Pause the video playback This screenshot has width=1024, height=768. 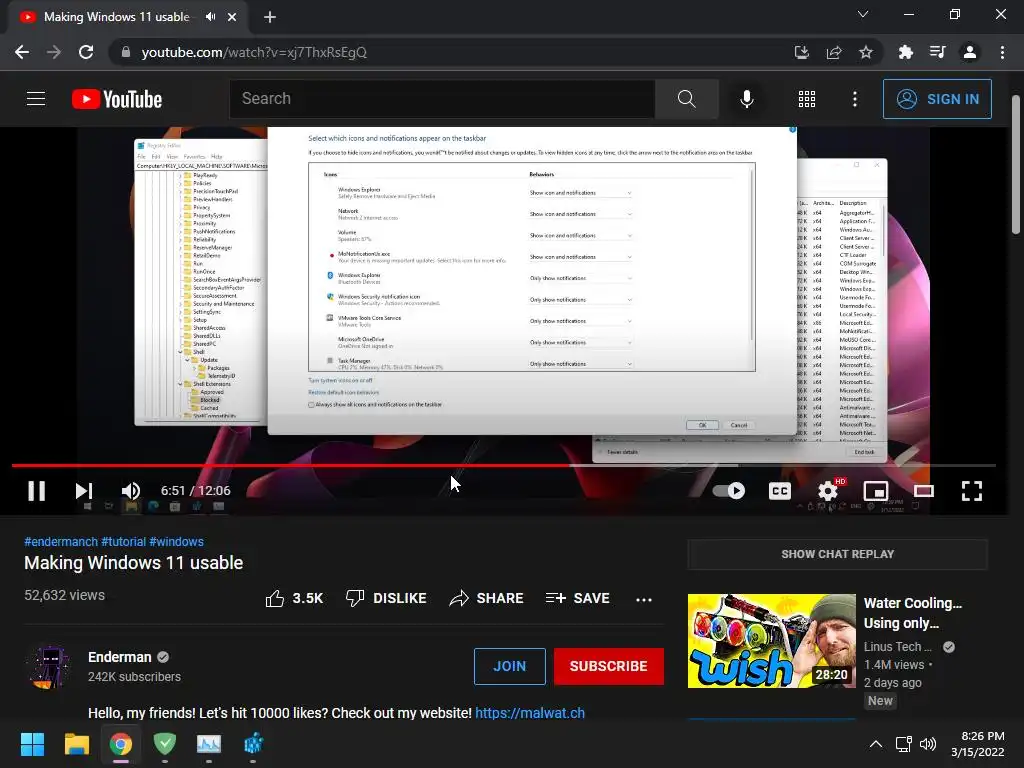click(37, 490)
